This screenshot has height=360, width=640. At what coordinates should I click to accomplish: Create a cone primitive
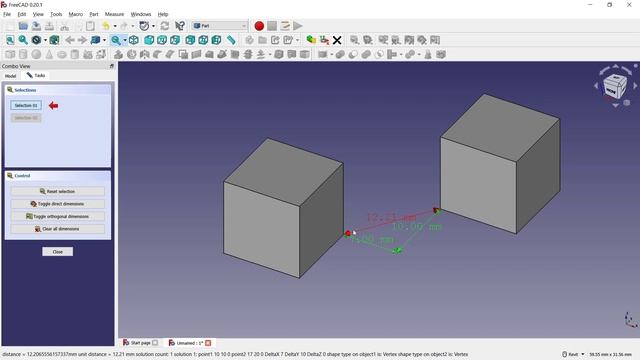pos(49,54)
